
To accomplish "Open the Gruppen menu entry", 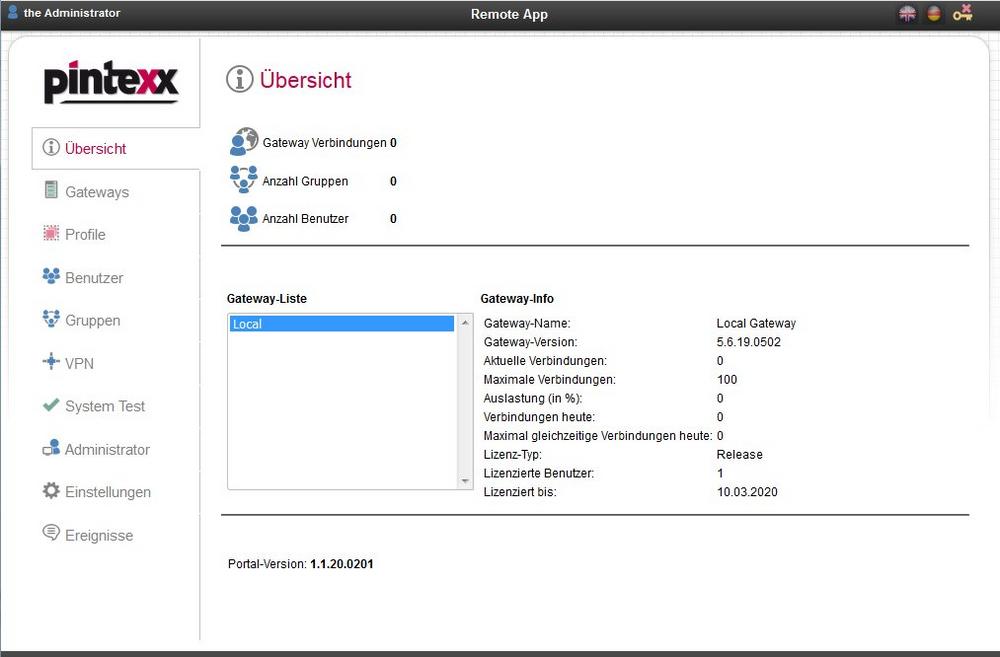I will 92,321.
